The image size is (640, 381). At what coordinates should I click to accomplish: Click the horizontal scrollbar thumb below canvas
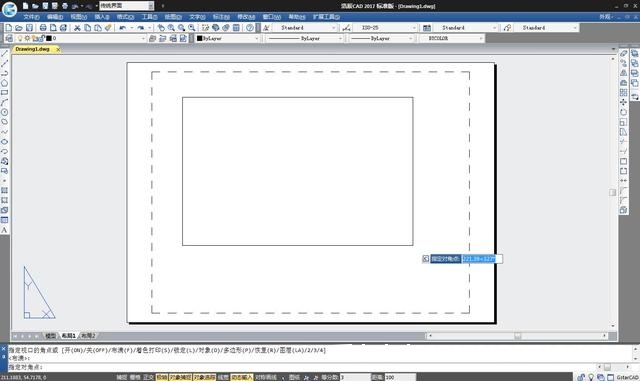click(x=518, y=336)
